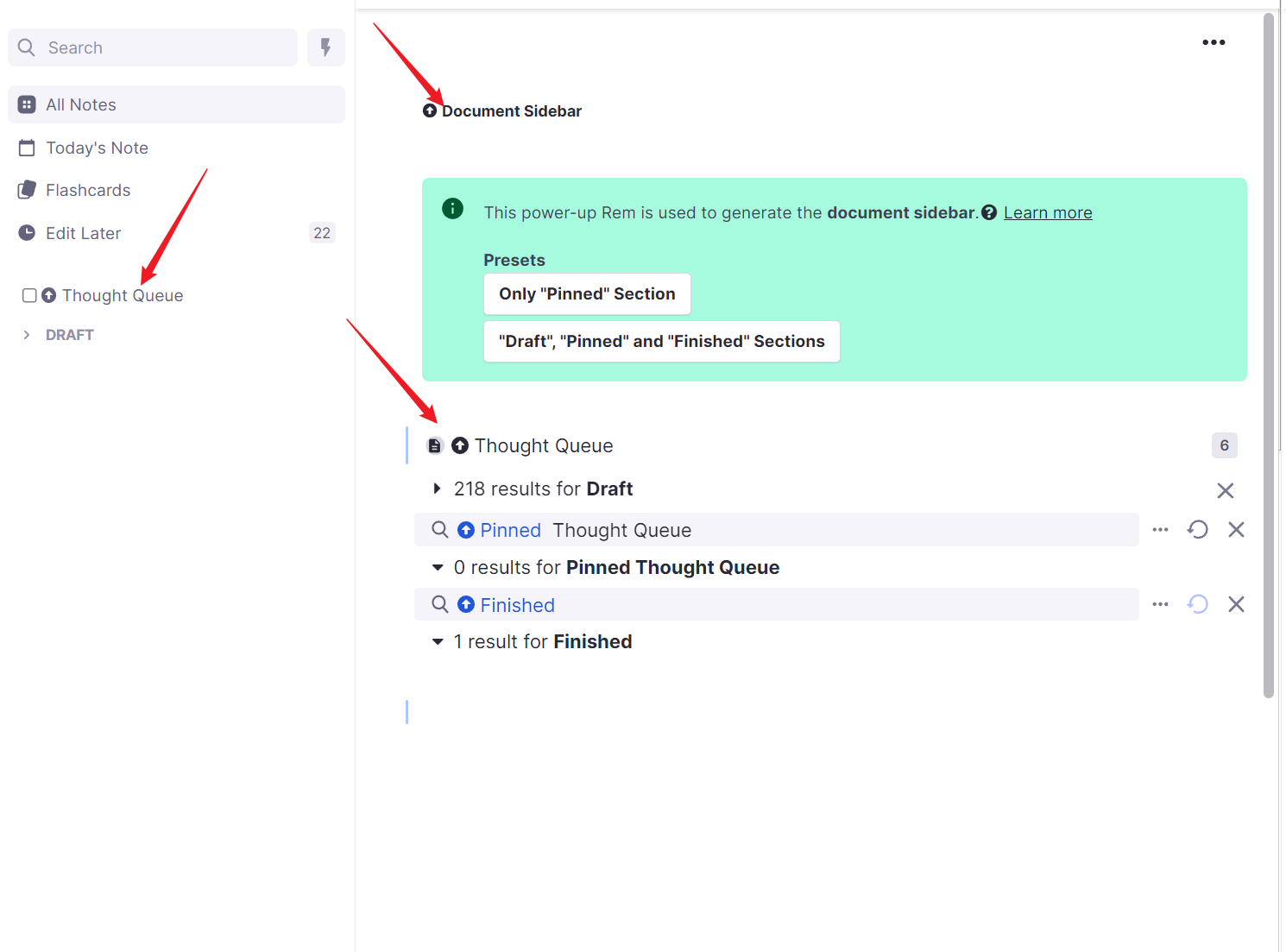Refresh the Finished search query
The width and height of the screenshot is (1286, 952).
point(1197,604)
